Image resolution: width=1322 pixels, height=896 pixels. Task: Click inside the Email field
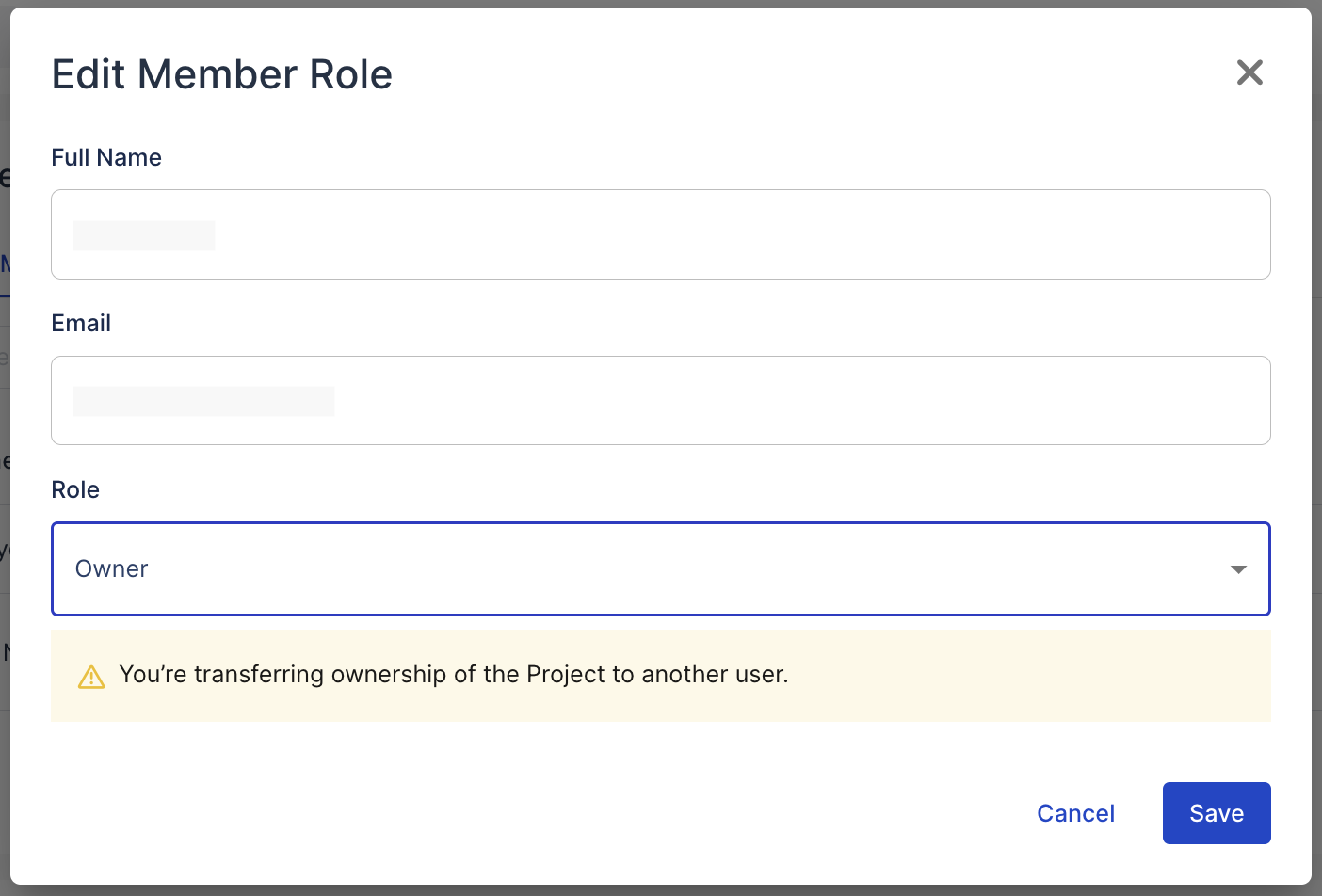659,400
